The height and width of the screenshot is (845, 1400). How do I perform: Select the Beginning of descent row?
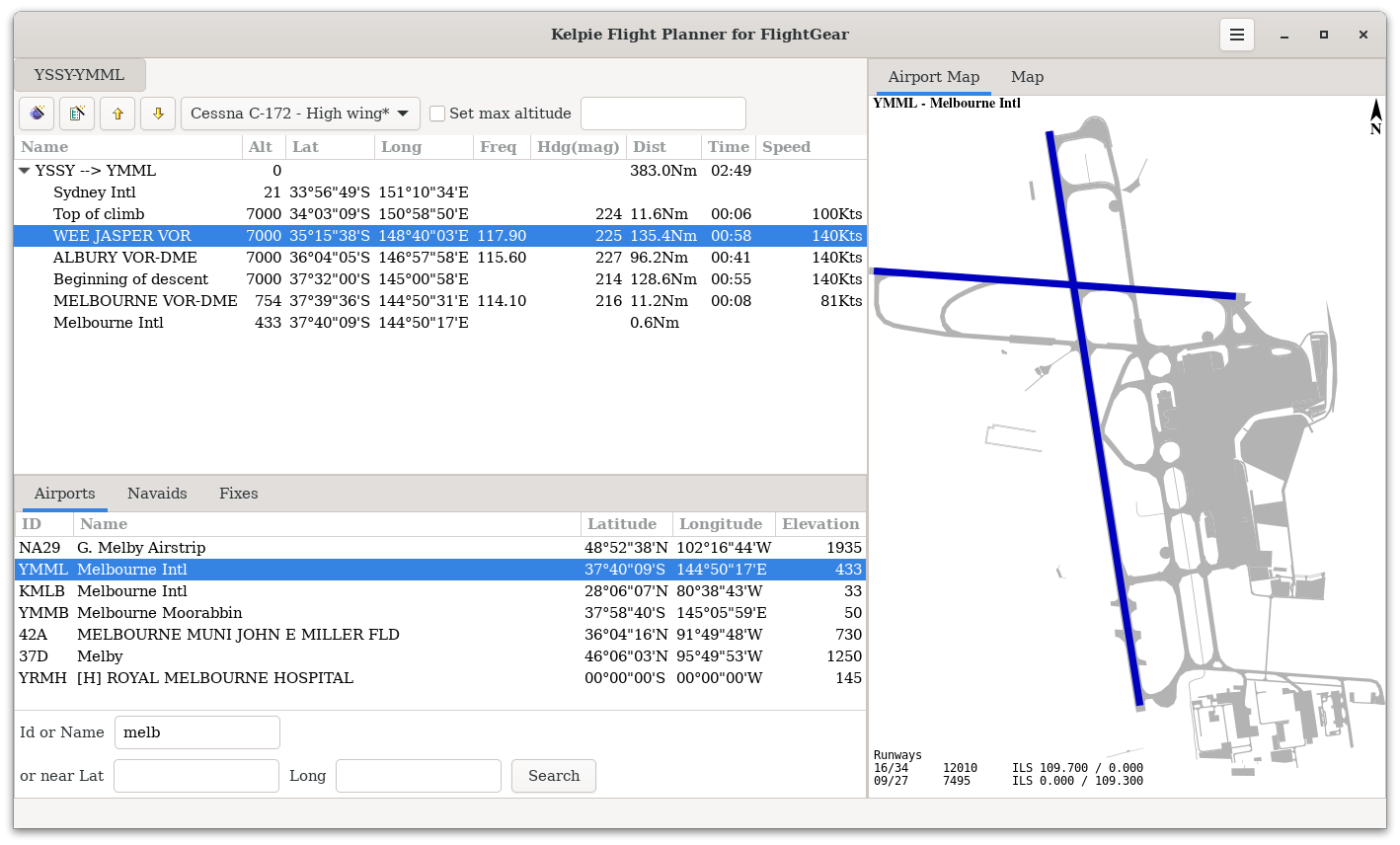(x=440, y=279)
